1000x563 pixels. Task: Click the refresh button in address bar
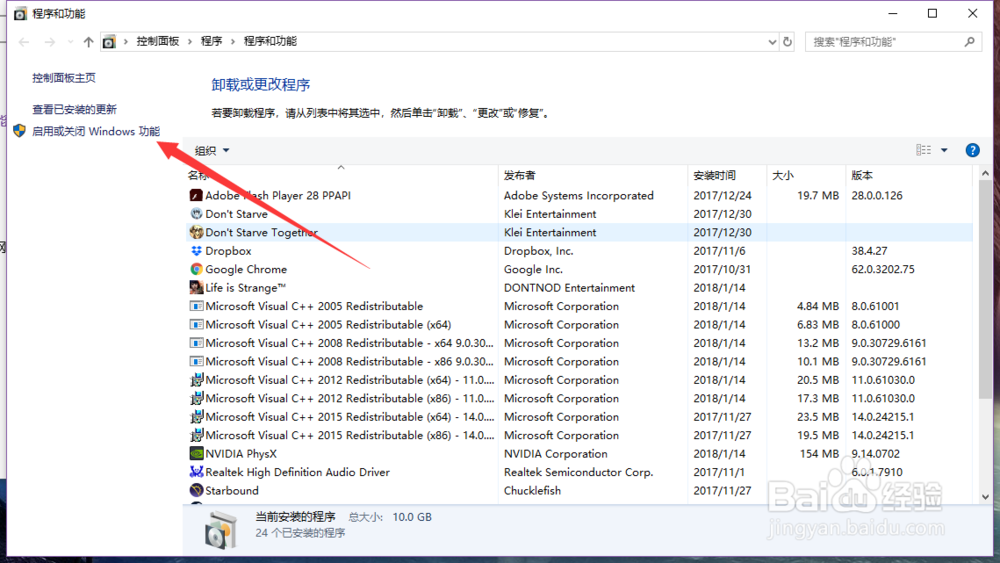788,41
